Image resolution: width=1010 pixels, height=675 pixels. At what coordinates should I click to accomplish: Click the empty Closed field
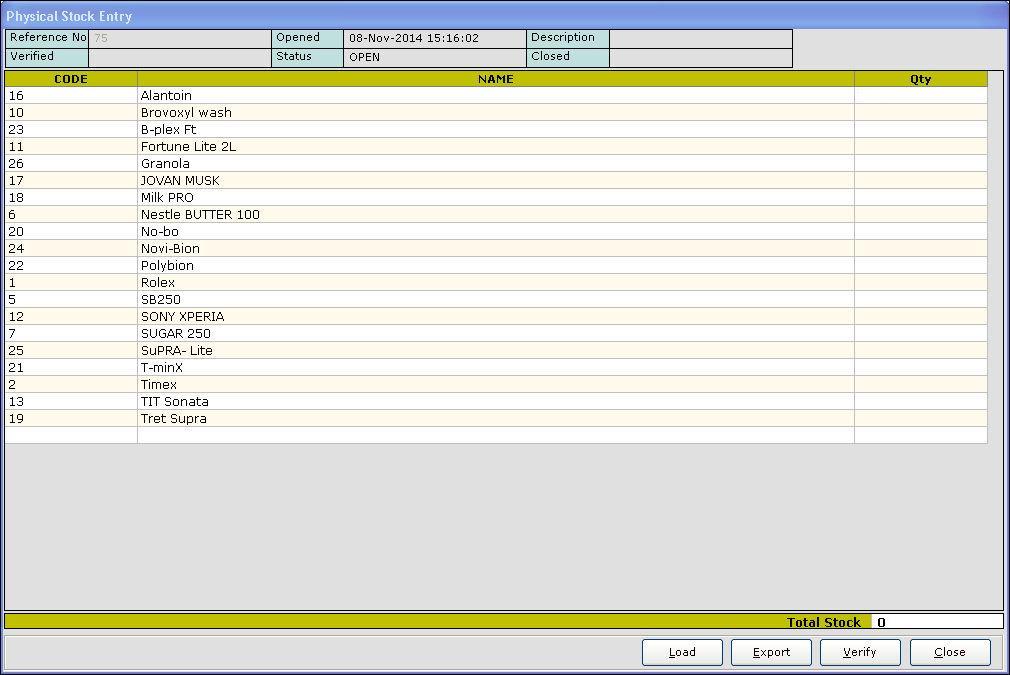click(701, 57)
